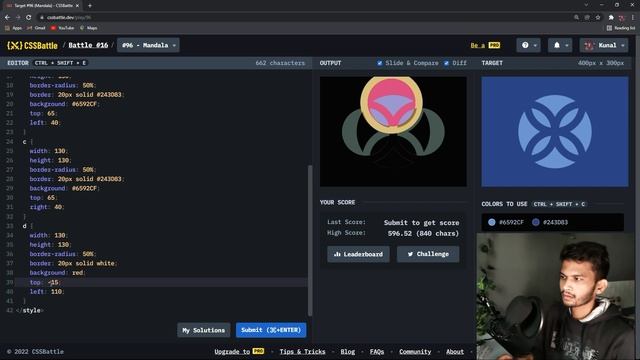Open Chrome menu three dots
Image resolution: width=640 pixels, height=360 pixels.
pyautogui.click(x=633, y=18)
